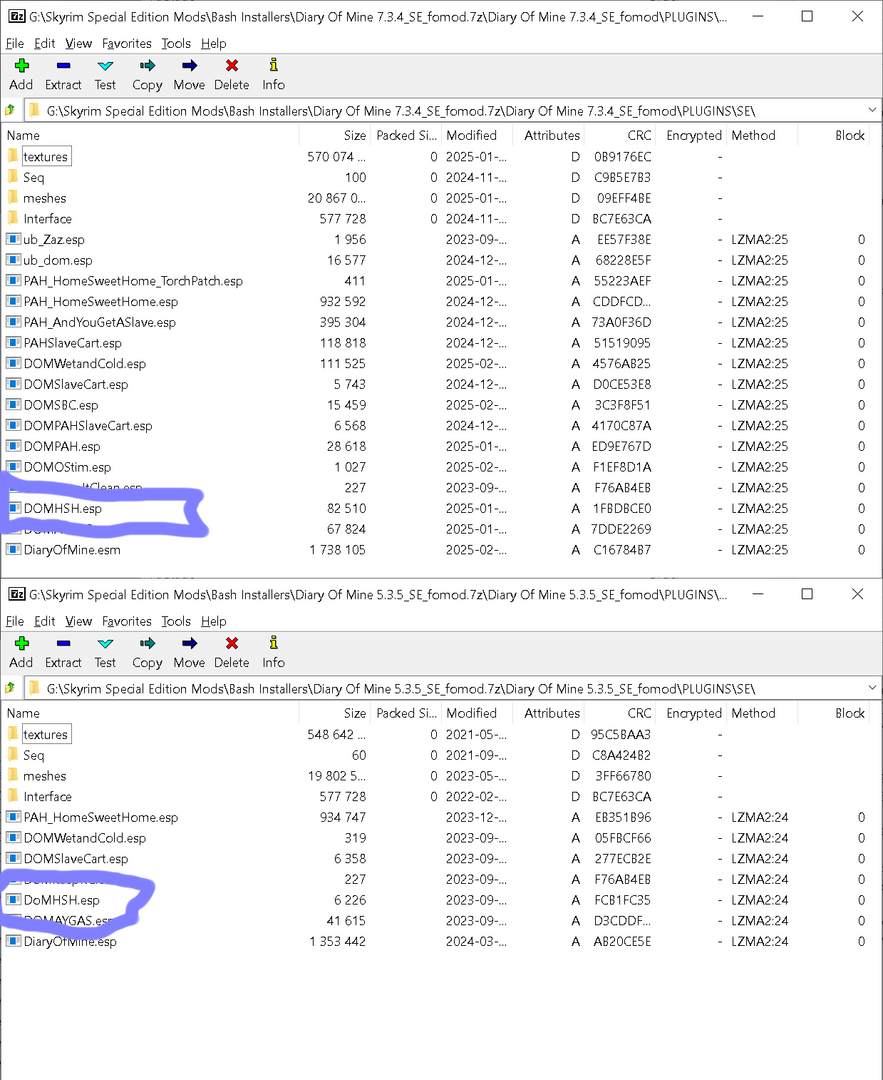This screenshot has width=883, height=1080.
Task: Select meshes folder icon in 7.3.4 window
Action: point(13,198)
